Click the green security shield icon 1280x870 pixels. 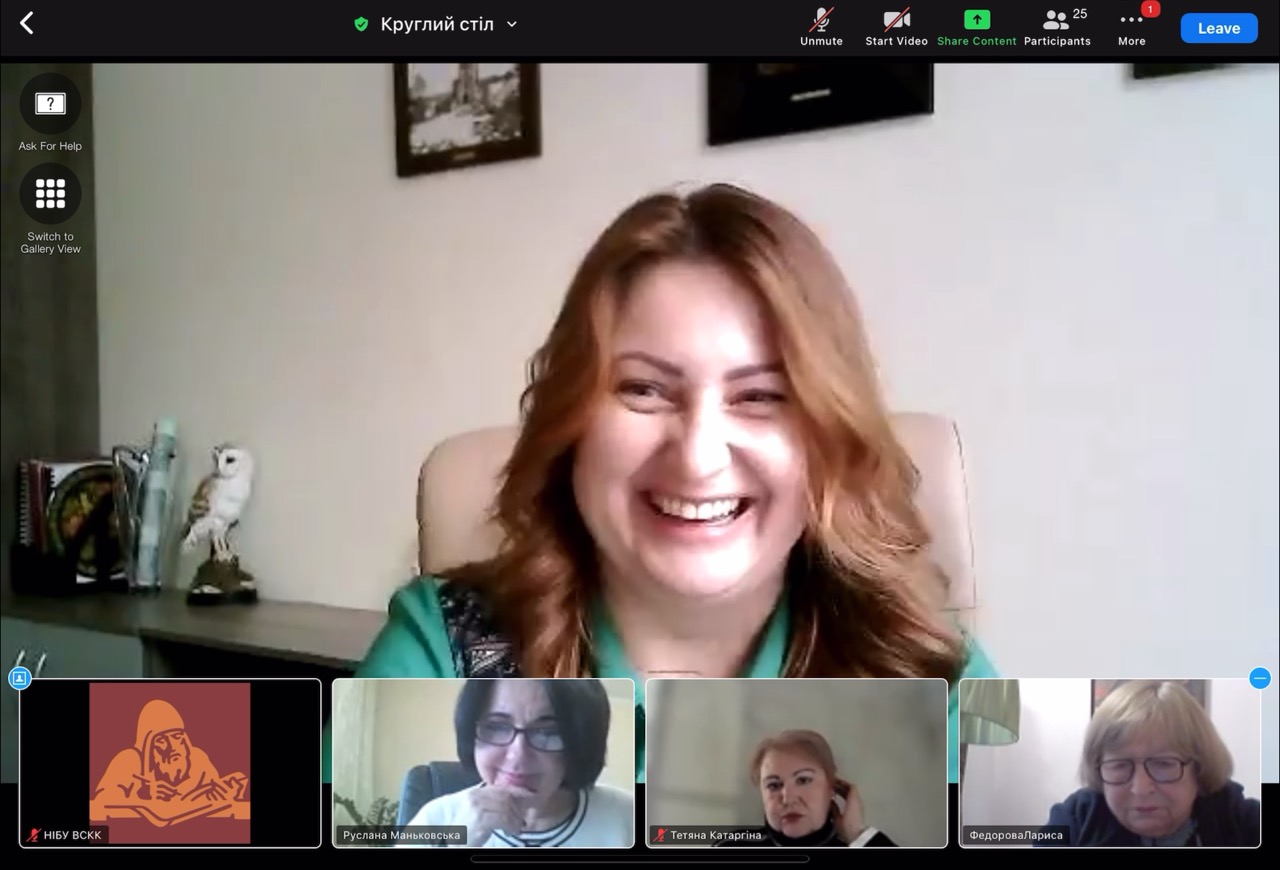tap(361, 24)
